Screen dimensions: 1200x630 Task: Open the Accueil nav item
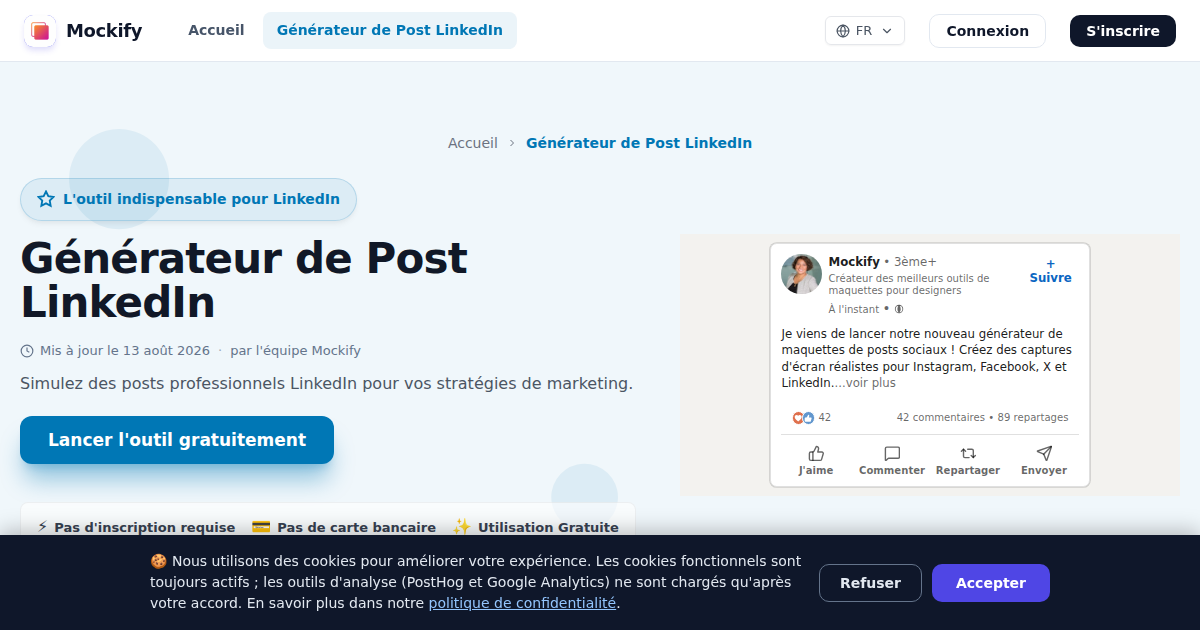(216, 30)
